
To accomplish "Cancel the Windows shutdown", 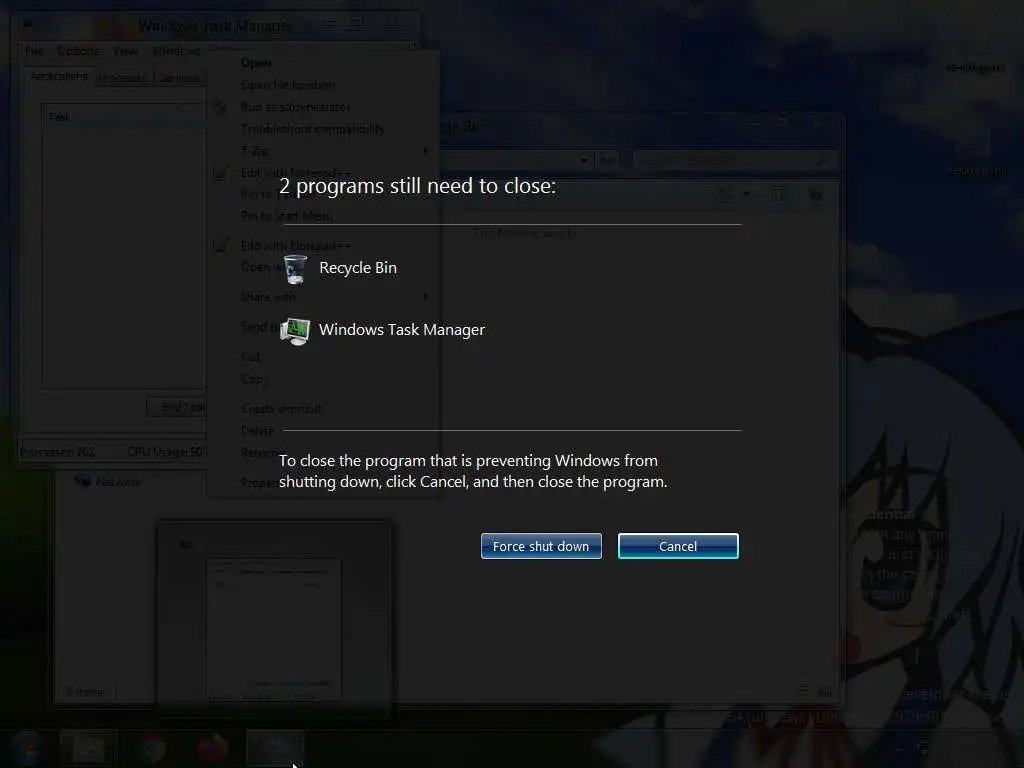I will 678,546.
